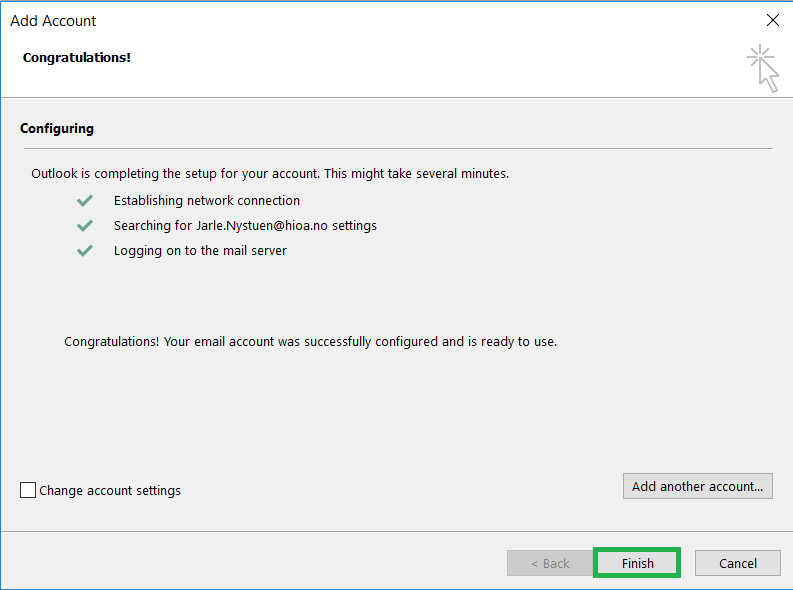Click the successfully configured confirmation message

point(311,342)
